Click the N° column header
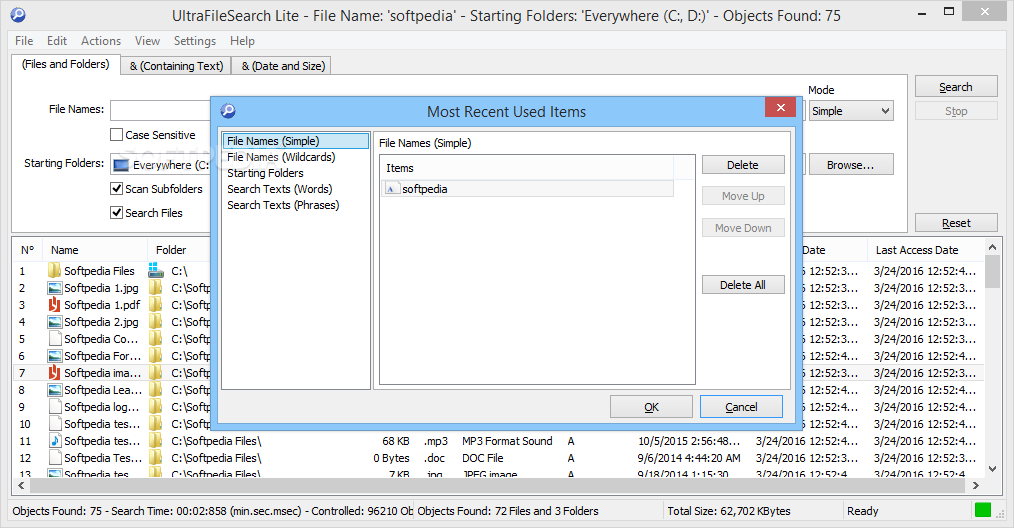This screenshot has width=1014, height=528. [x=28, y=250]
